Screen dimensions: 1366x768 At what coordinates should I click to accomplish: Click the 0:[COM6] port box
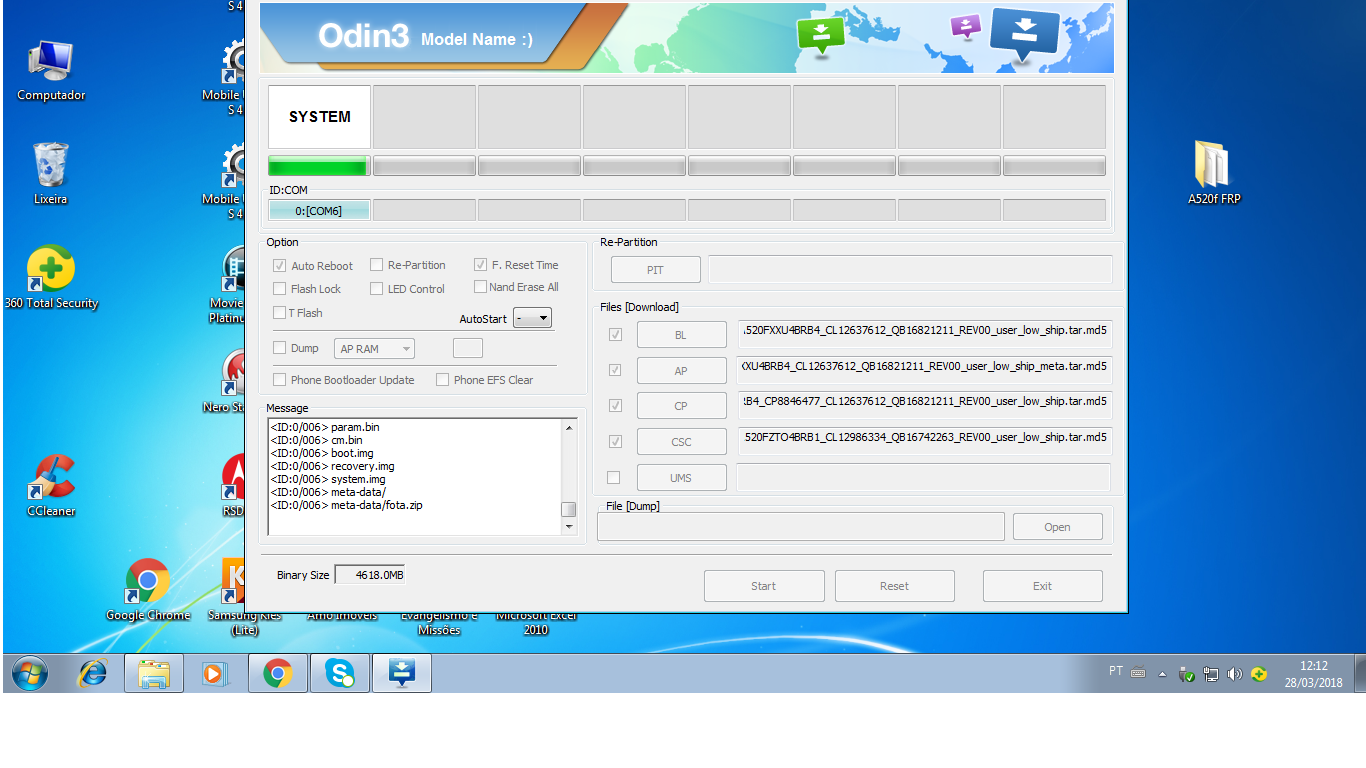click(319, 210)
